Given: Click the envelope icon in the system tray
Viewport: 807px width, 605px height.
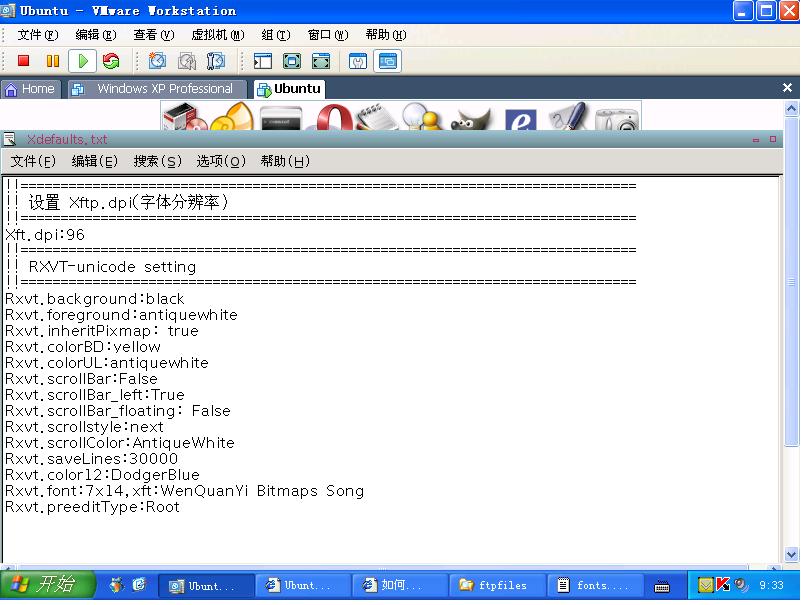Looking at the screenshot, I should point(706,585).
